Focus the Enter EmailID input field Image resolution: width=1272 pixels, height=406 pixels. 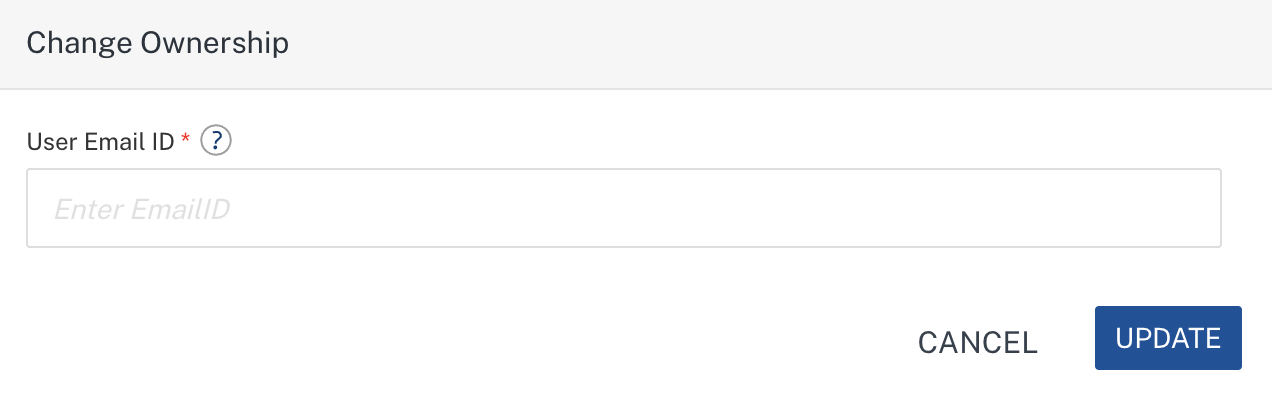(623, 208)
